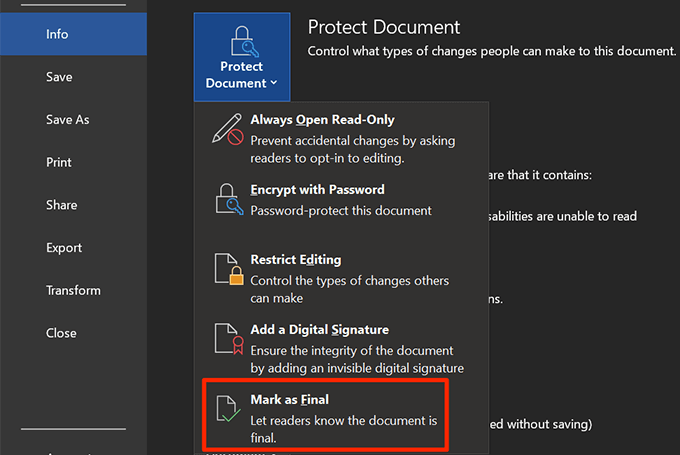Open the Export page
This screenshot has width=680, height=455.
(64, 248)
